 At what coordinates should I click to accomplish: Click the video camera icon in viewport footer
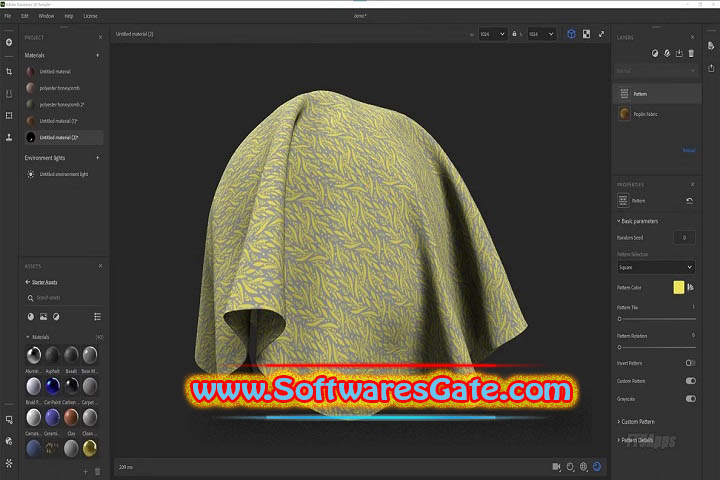coord(556,467)
